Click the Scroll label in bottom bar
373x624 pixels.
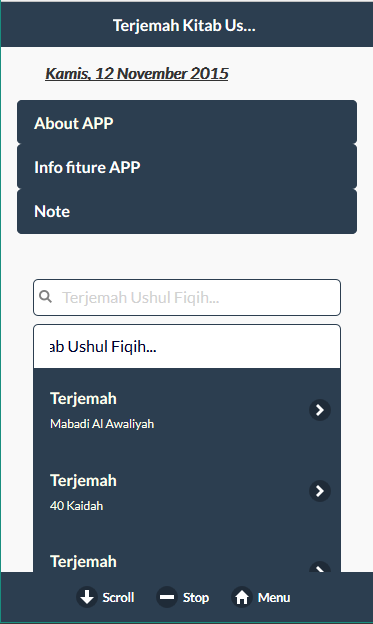118,597
